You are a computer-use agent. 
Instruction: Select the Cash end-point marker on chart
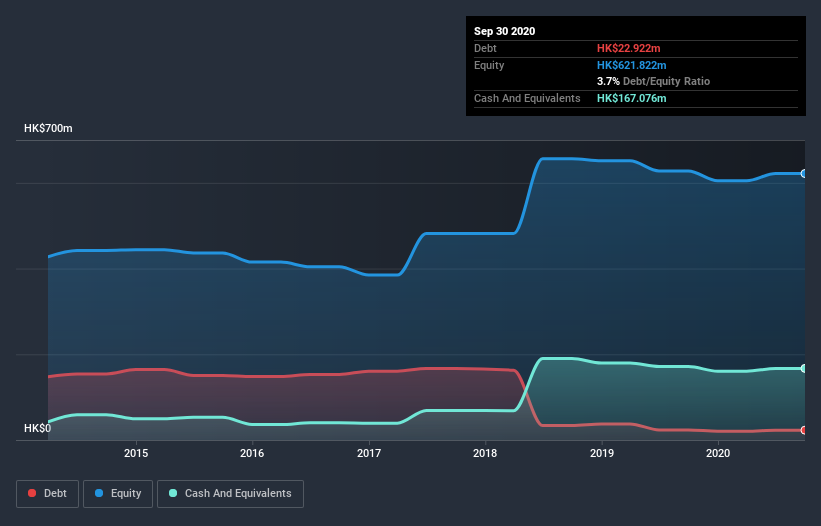pos(804,368)
